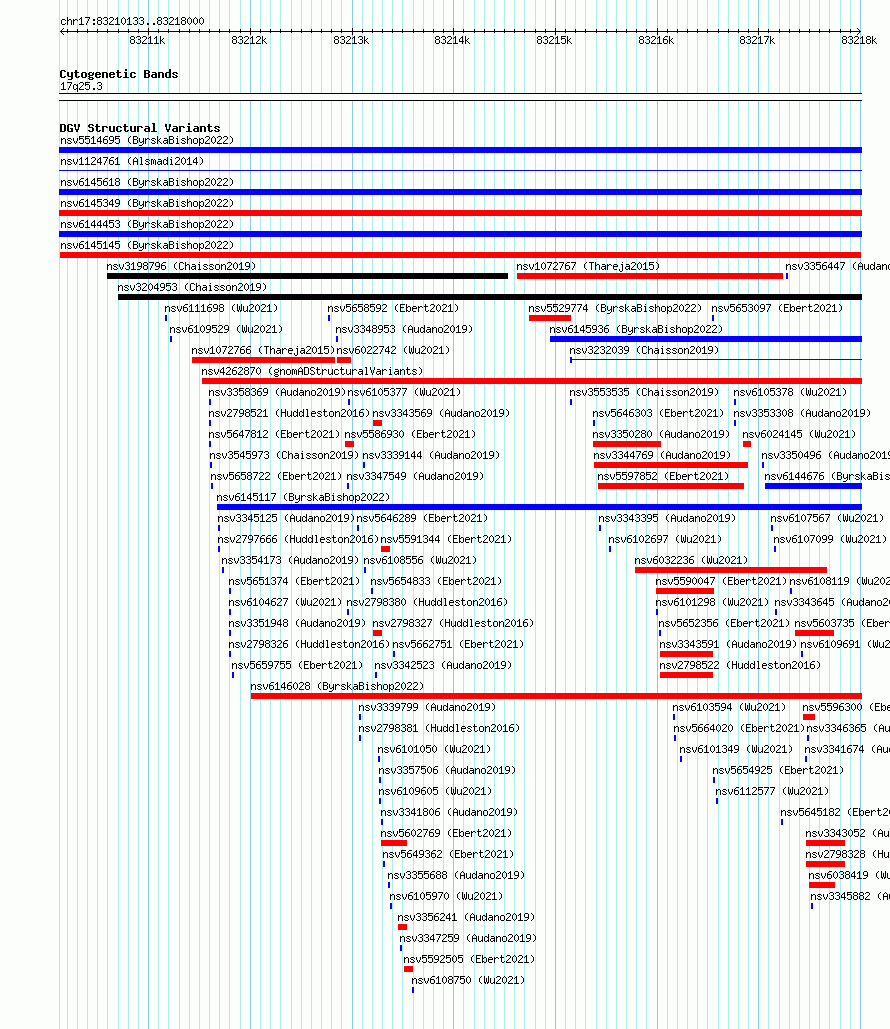Click the nsv2798381 (Huddleston2016) label
The image size is (890, 1029).
pyautogui.click(x=439, y=728)
